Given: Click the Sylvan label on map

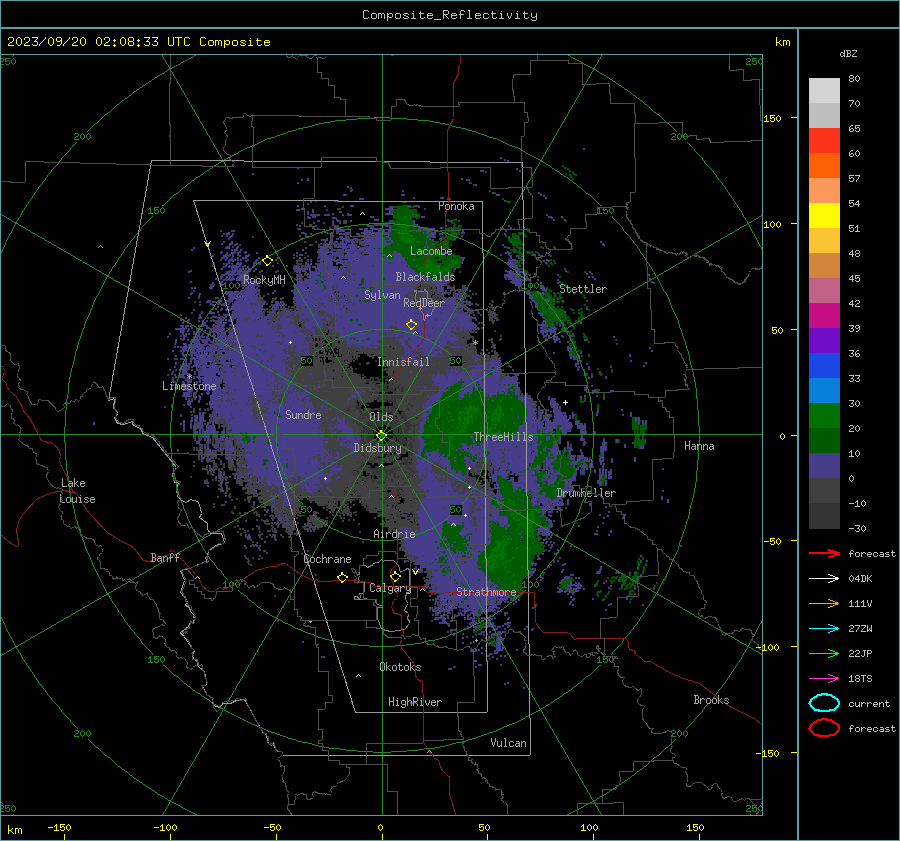Looking at the screenshot, I should [382, 295].
